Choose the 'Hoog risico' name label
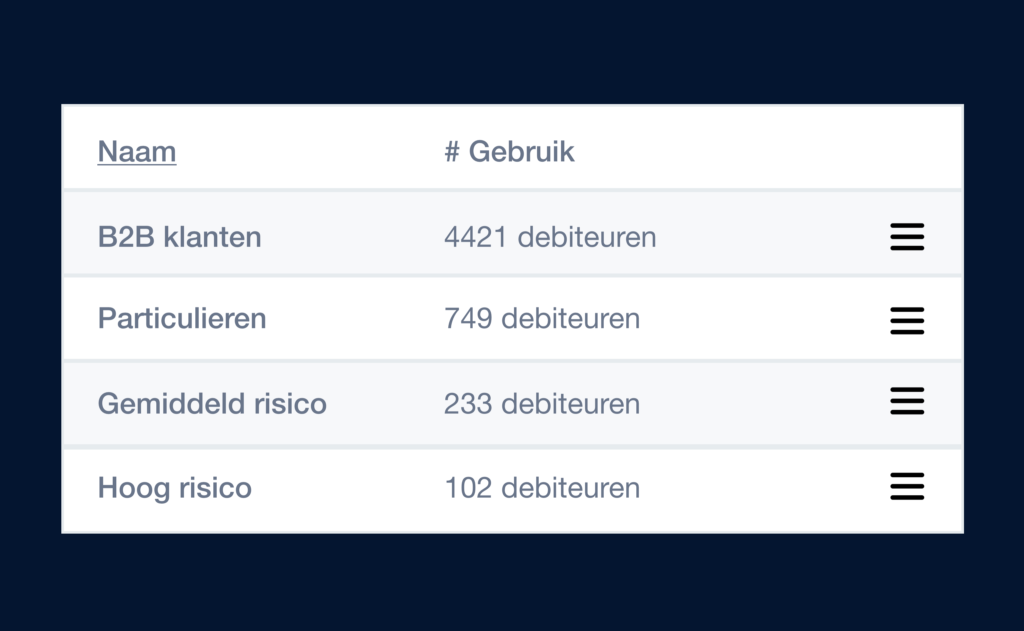 175,488
